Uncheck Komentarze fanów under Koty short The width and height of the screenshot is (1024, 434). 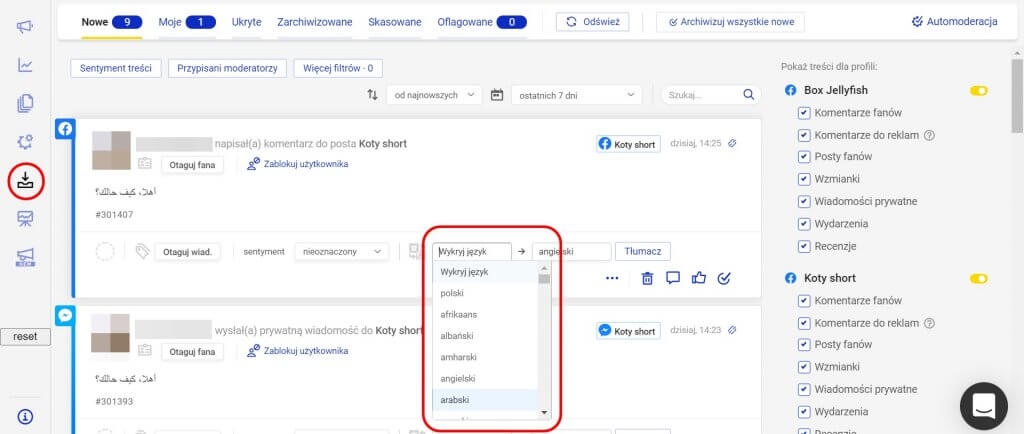pyautogui.click(x=804, y=301)
